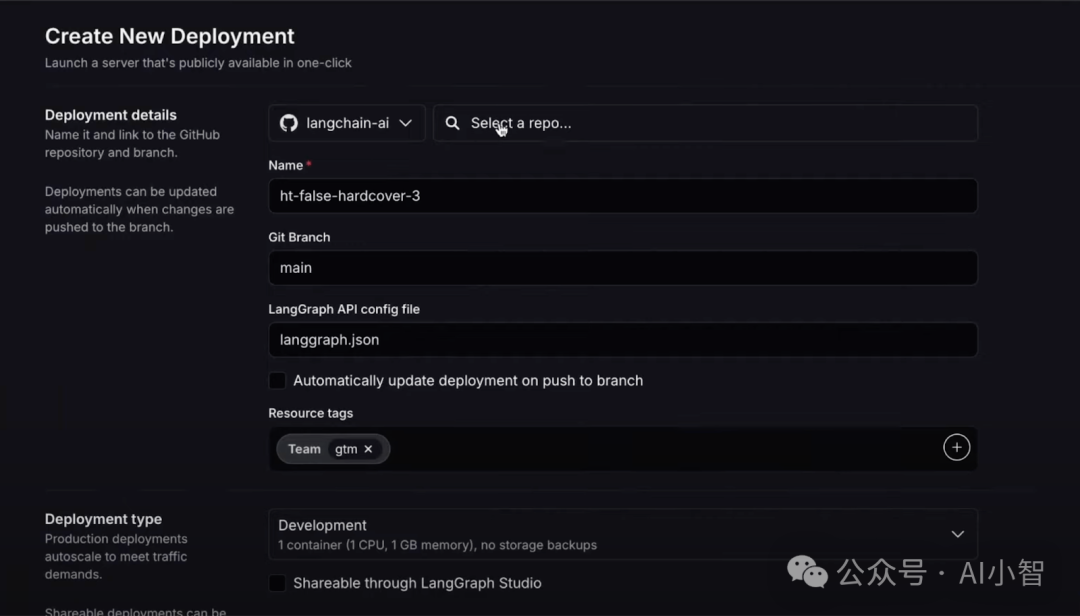The width and height of the screenshot is (1080, 616).
Task: Click the chevron arrow of deployment type selector
Action: [x=957, y=534]
